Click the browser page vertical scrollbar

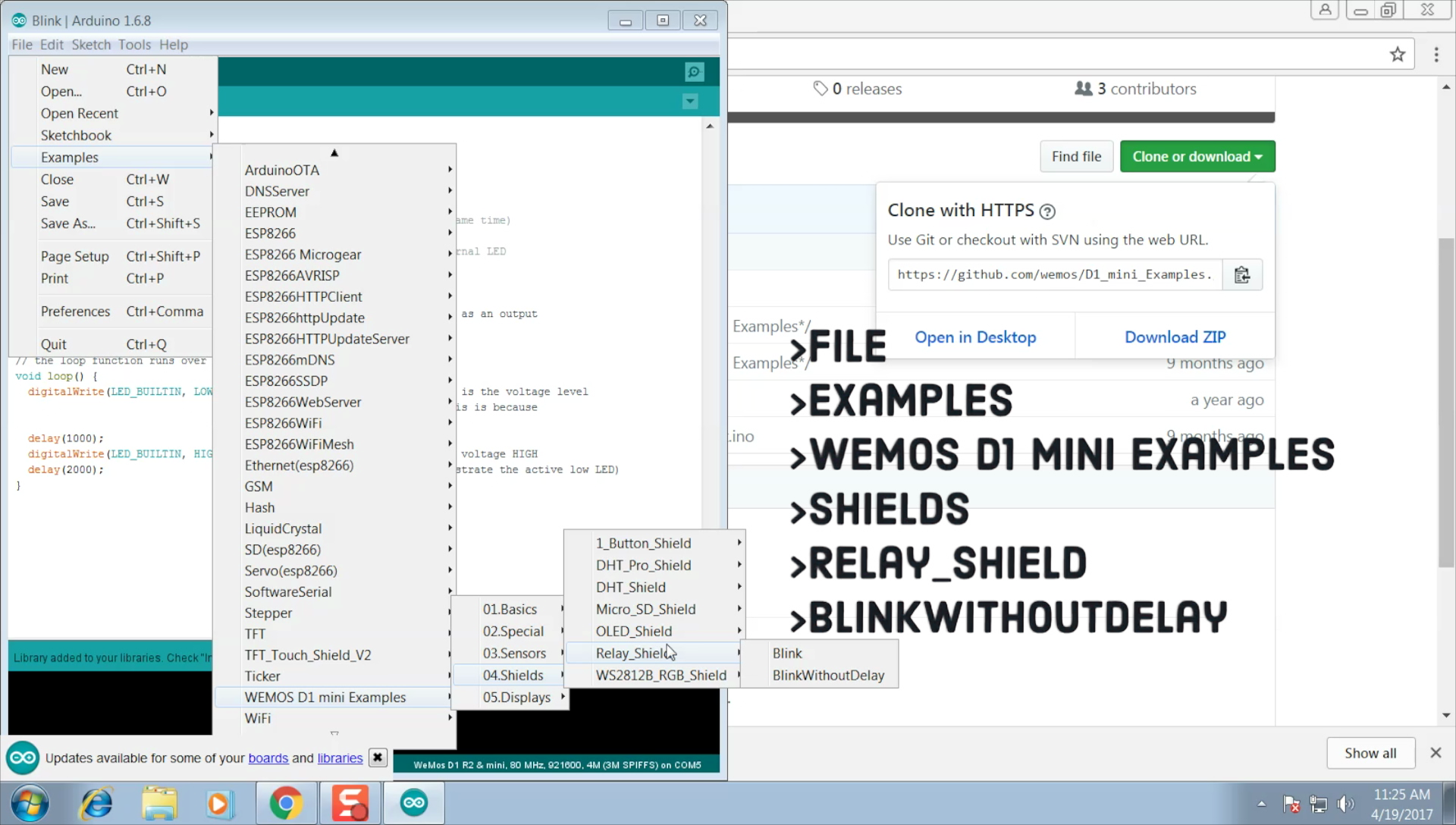tap(1446, 402)
